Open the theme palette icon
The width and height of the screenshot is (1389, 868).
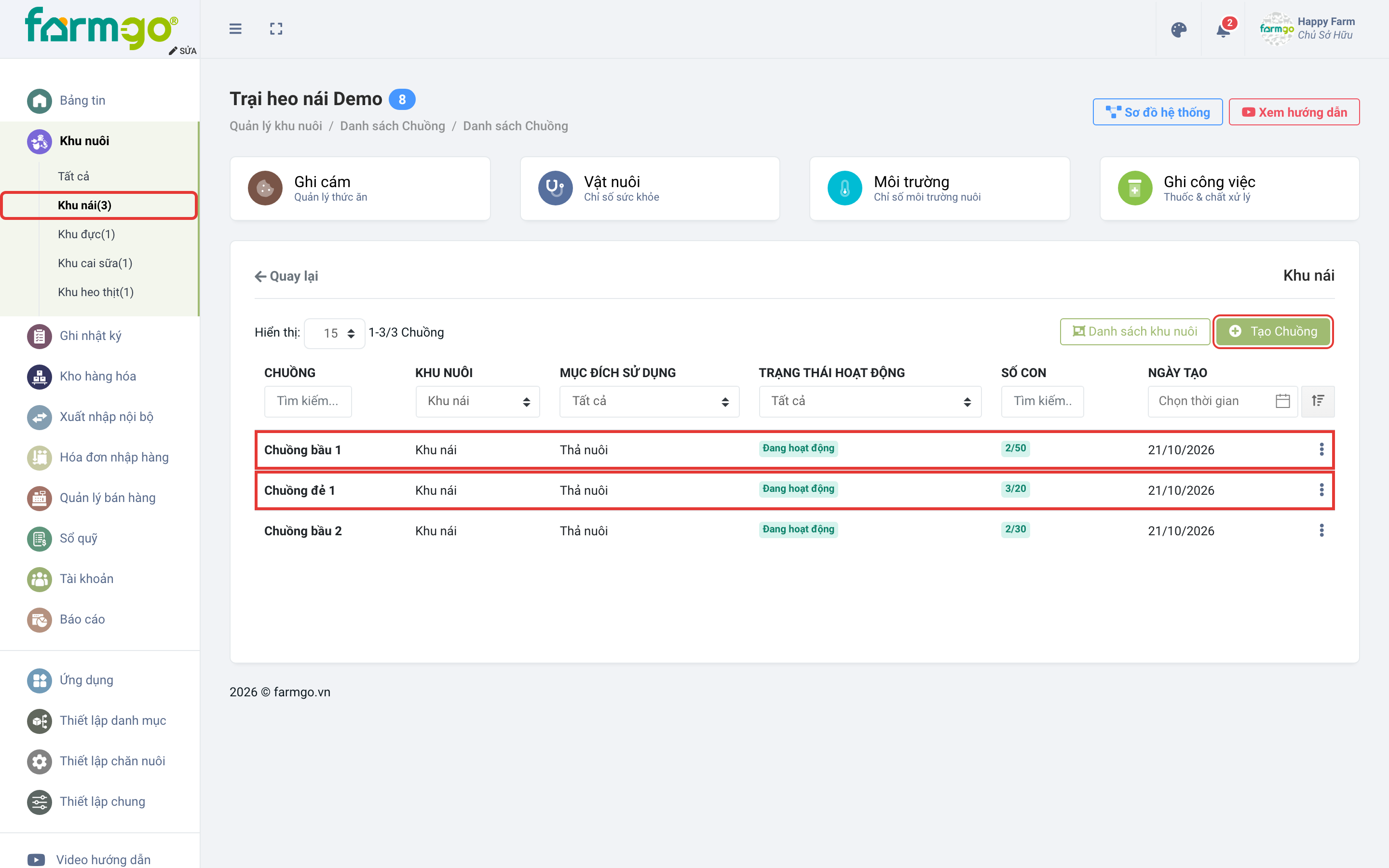tap(1178, 29)
